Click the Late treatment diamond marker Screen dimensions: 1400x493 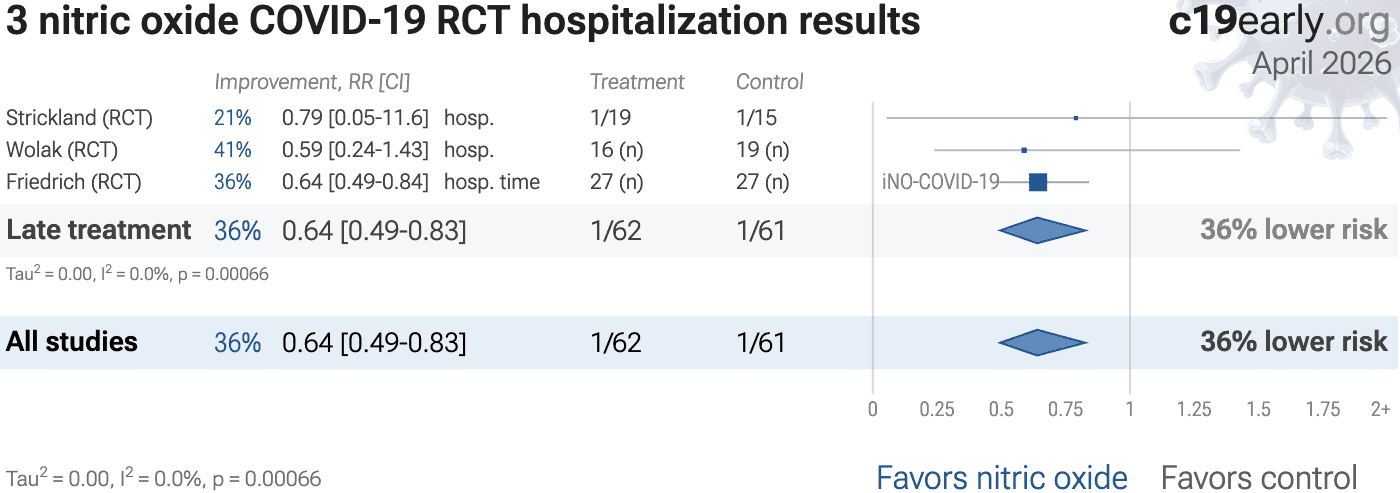pyautogui.click(x=1042, y=230)
